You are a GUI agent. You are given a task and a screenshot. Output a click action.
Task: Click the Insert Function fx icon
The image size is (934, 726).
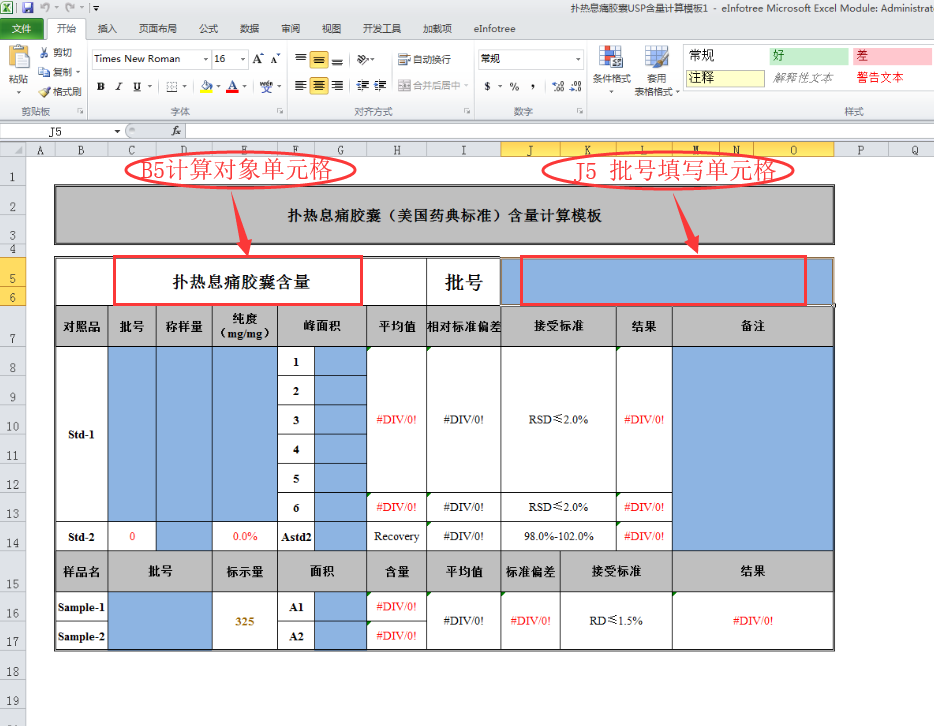click(176, 131)
